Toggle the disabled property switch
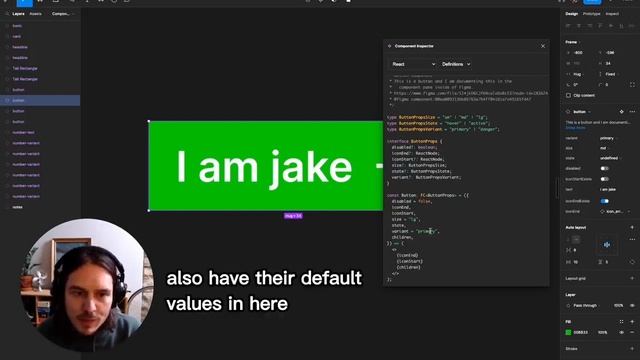640x360 pixels. pos(604,168)
